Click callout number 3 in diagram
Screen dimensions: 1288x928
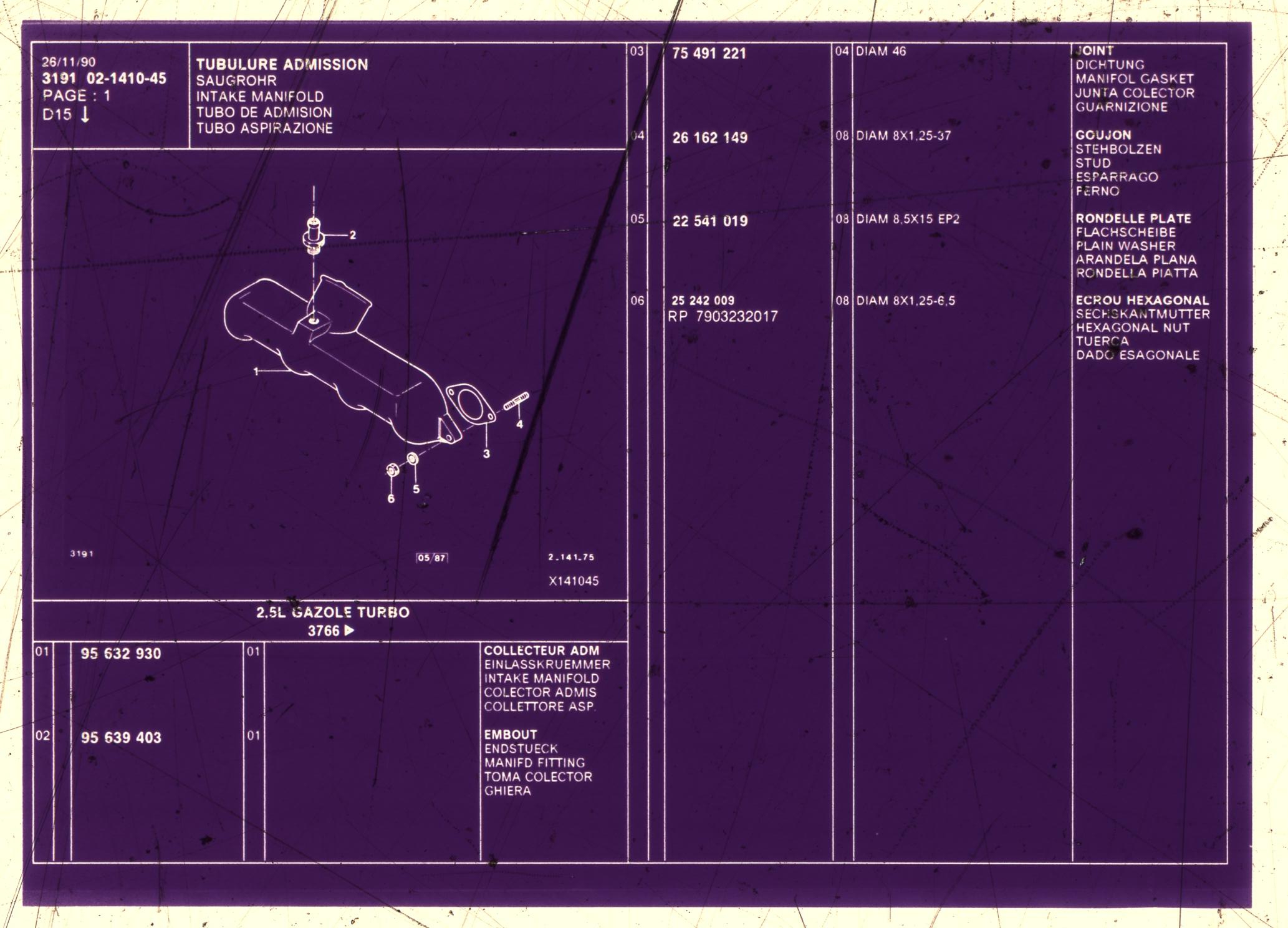pyautogui.click(x=486, y=454)
